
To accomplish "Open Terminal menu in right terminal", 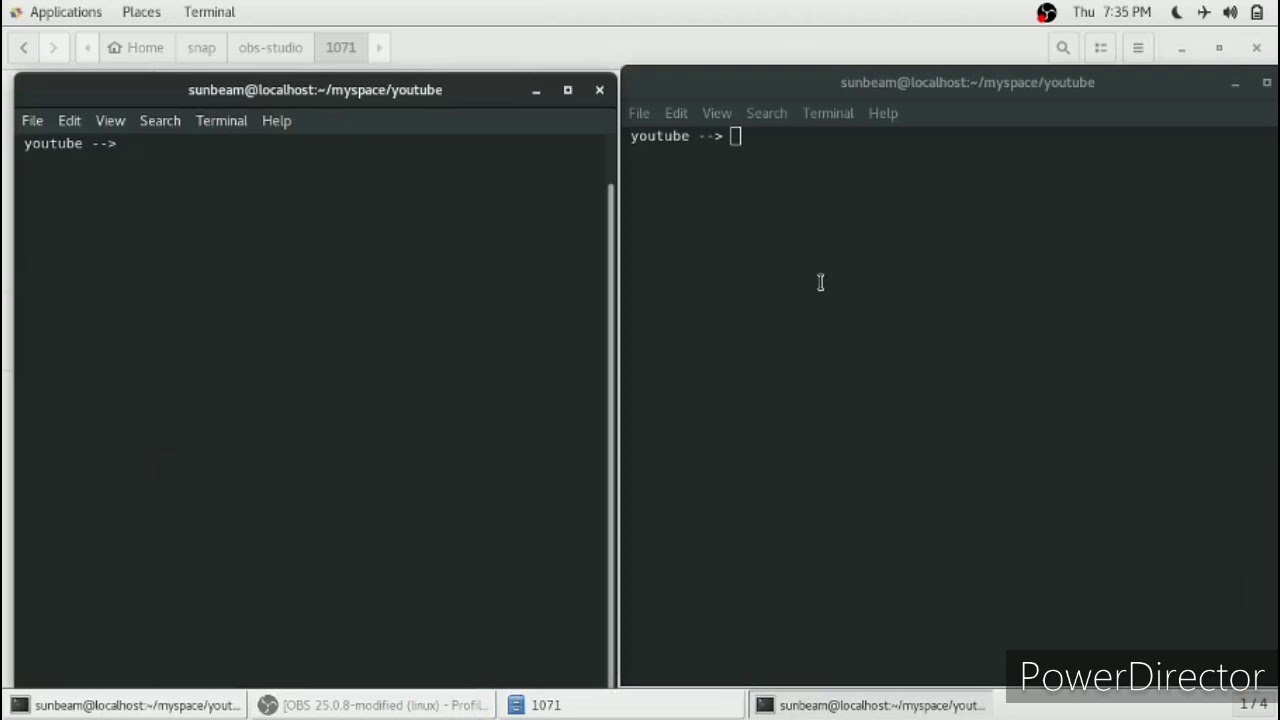I will click(828, 113).
